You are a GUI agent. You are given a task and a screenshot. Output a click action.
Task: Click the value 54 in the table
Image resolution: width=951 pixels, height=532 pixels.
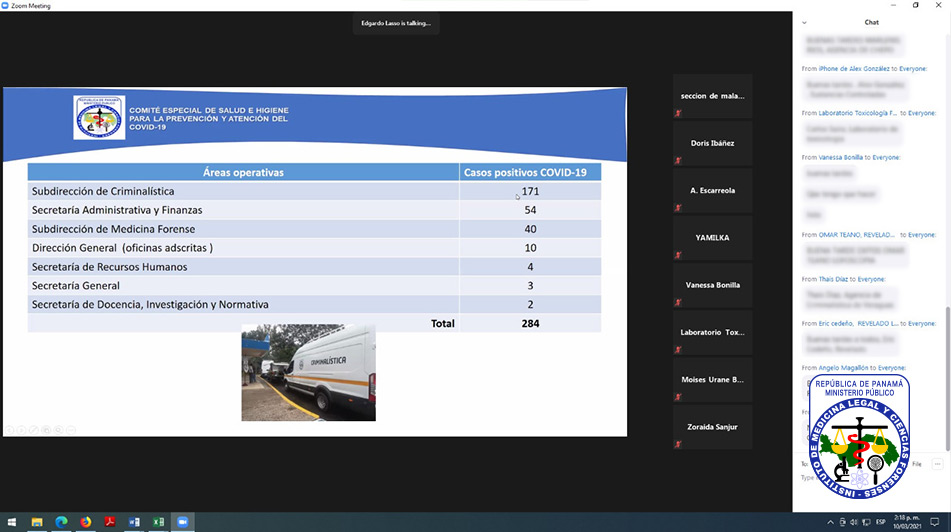tap(530, 210)
